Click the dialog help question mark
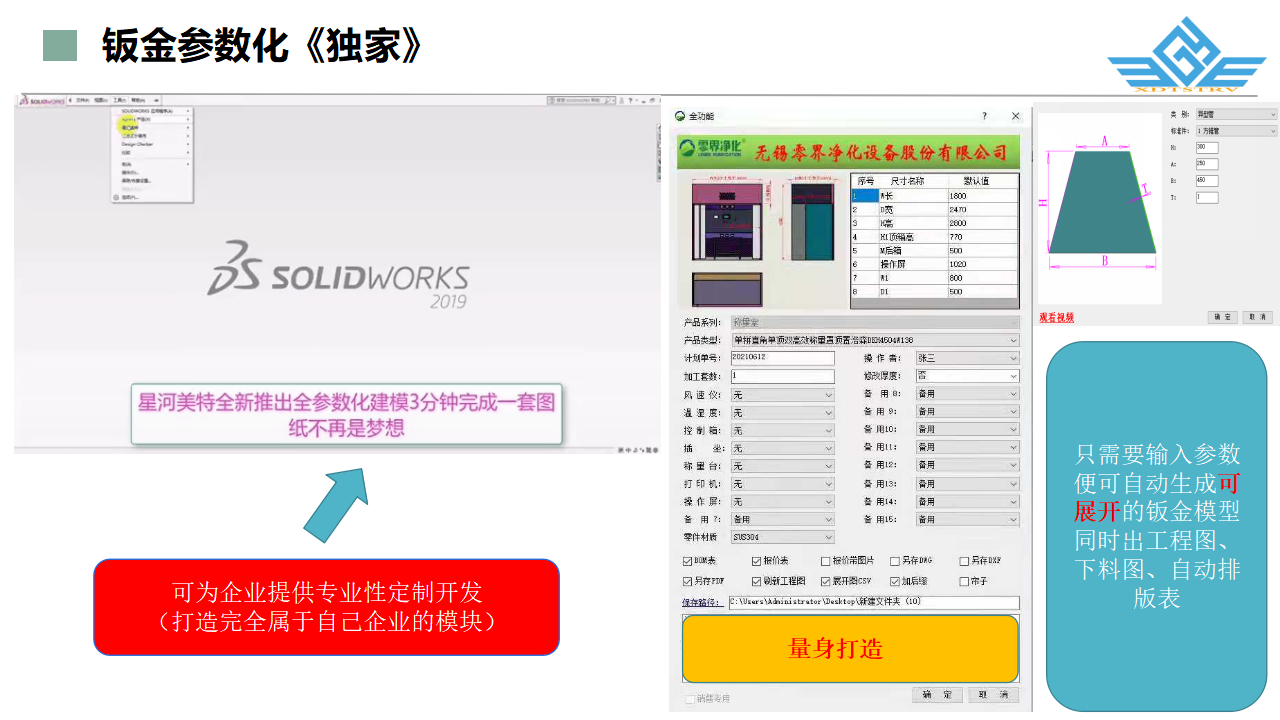 tap(984, 117)
